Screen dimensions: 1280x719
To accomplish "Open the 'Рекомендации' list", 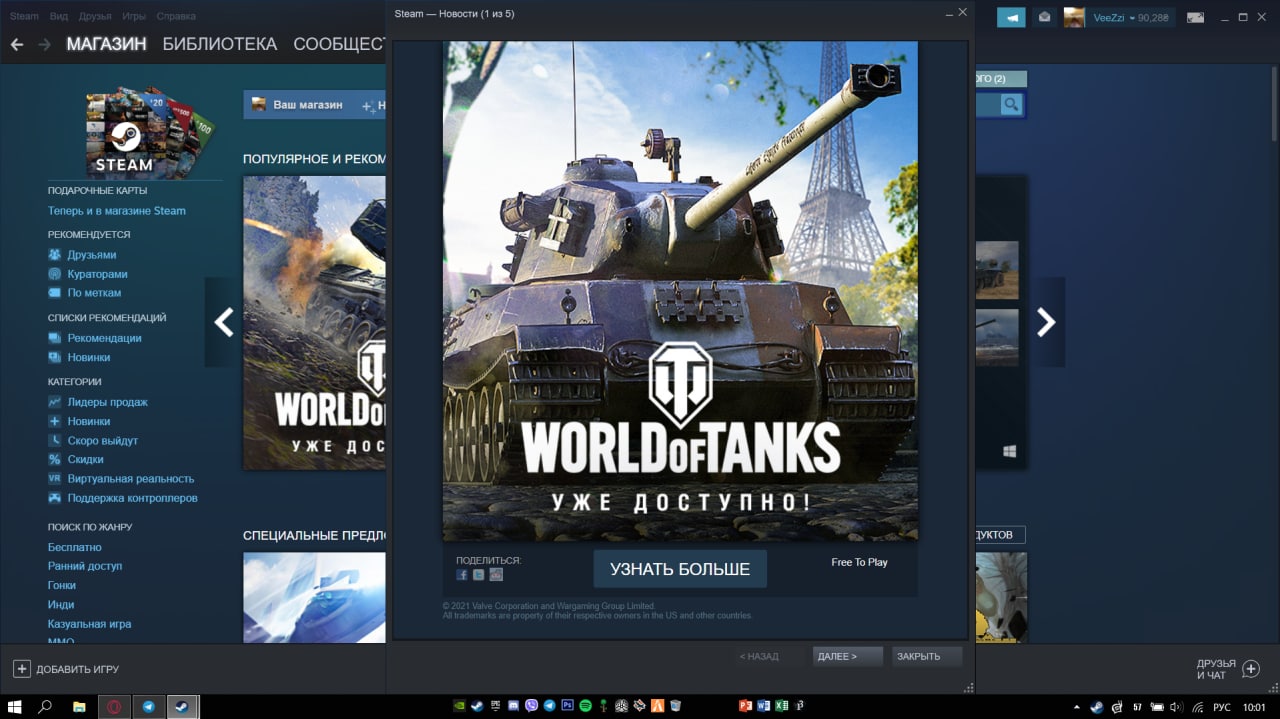I will [104, 338].
